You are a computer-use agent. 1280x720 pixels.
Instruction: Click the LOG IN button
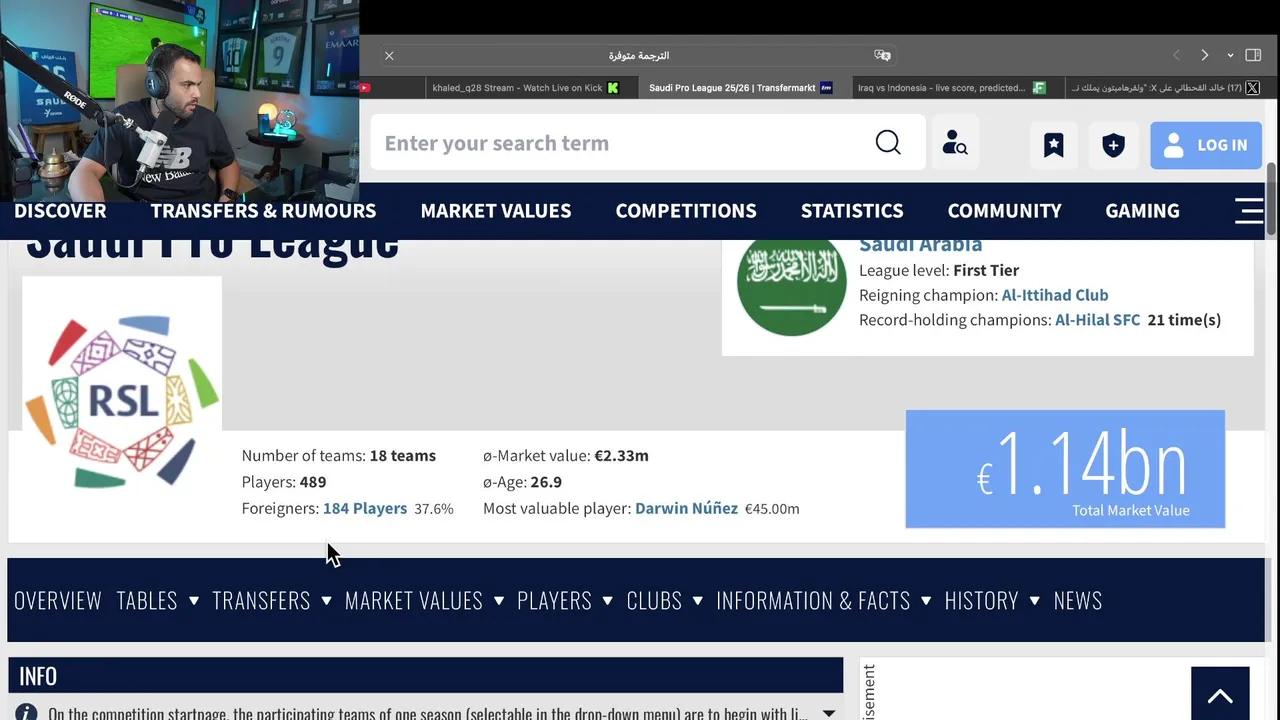1206,145
